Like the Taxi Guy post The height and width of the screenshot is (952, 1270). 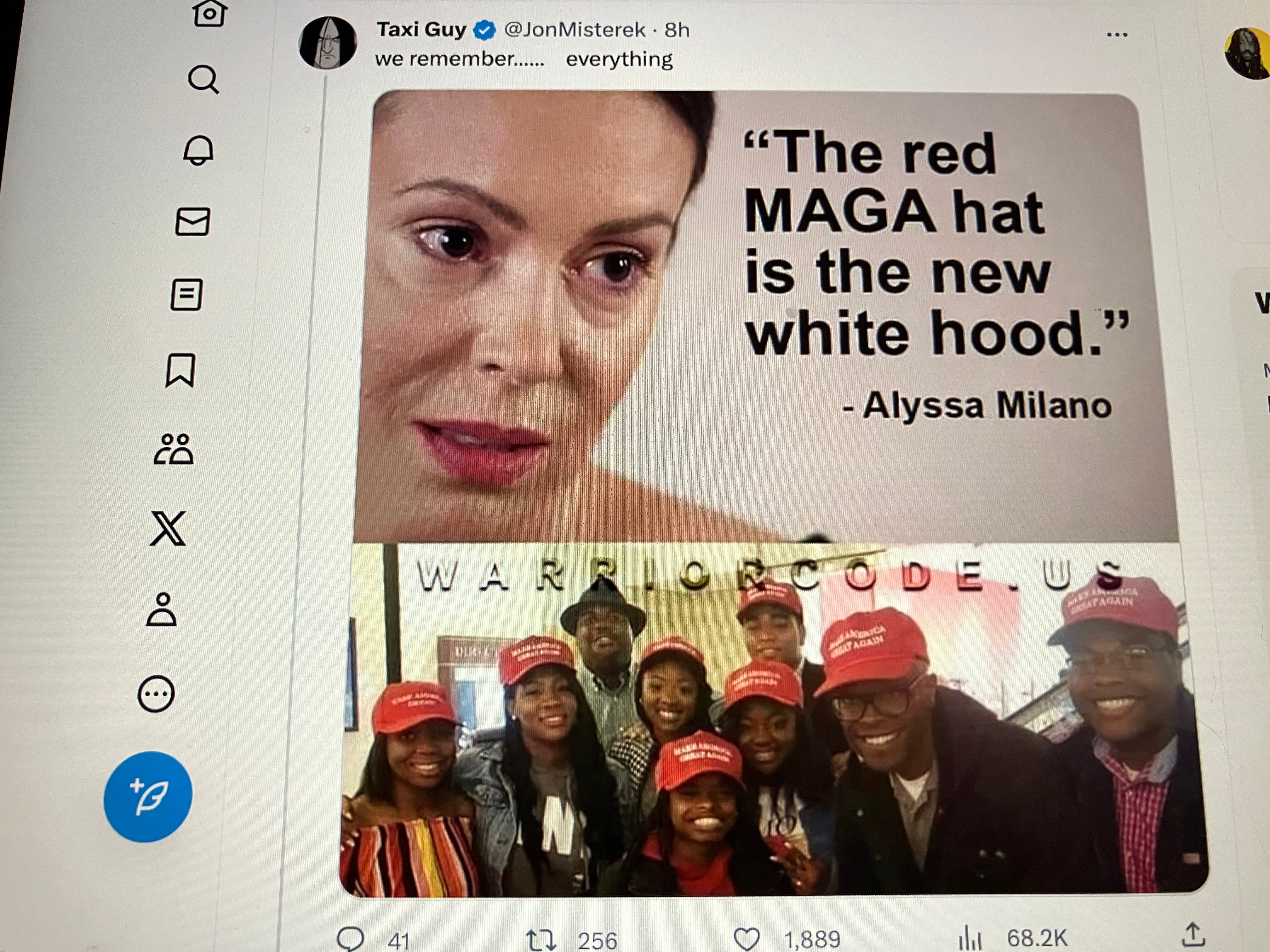pyautogui.click(x=747, y=938)
